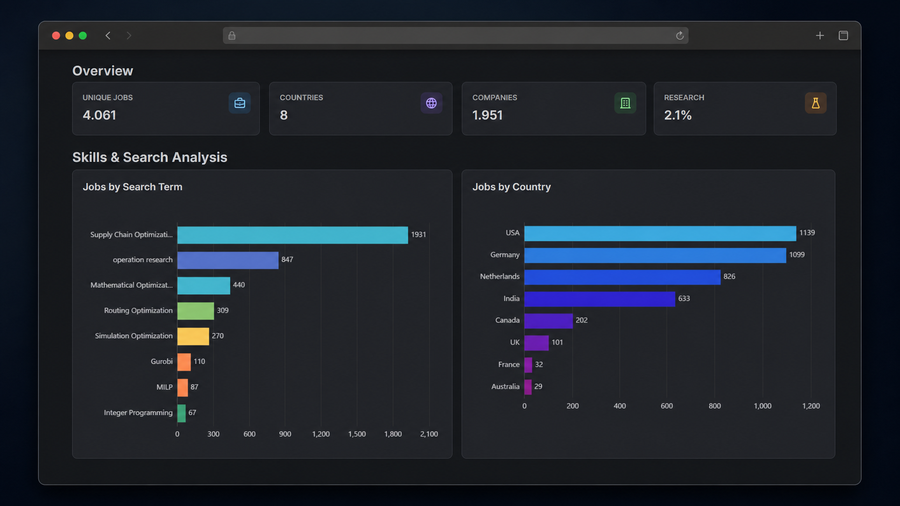Click the browser back arrow
900x506 pixels.
(108, 36)
